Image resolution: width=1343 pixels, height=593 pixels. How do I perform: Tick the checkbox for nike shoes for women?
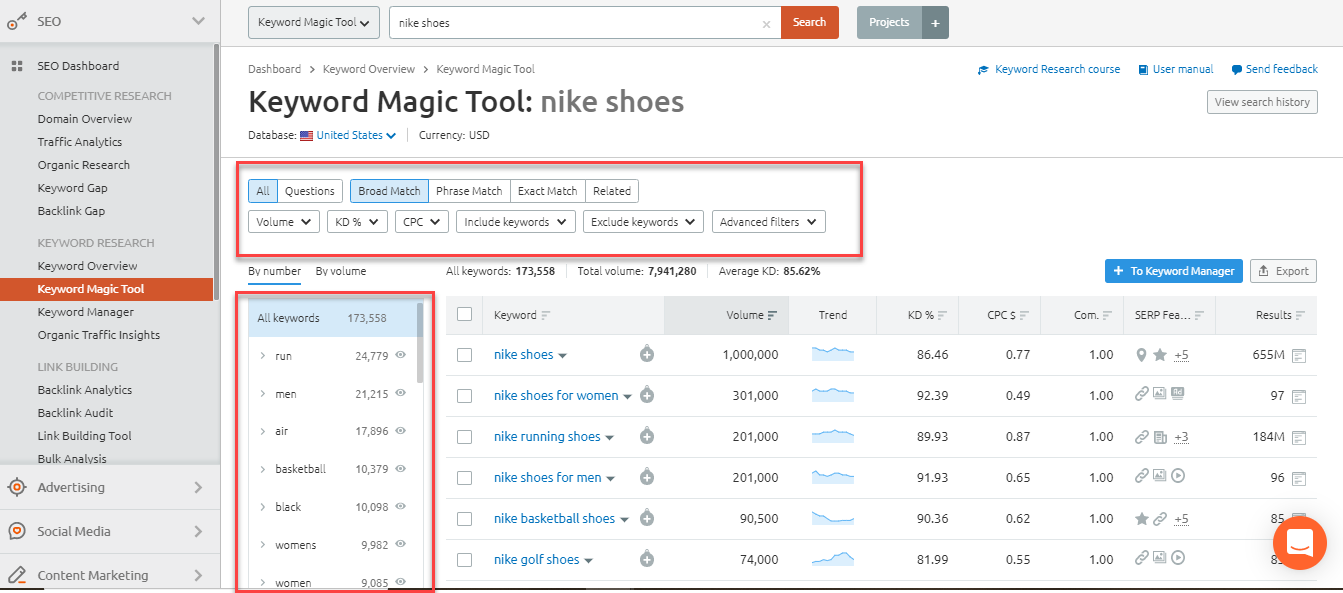tap(464, 396)
